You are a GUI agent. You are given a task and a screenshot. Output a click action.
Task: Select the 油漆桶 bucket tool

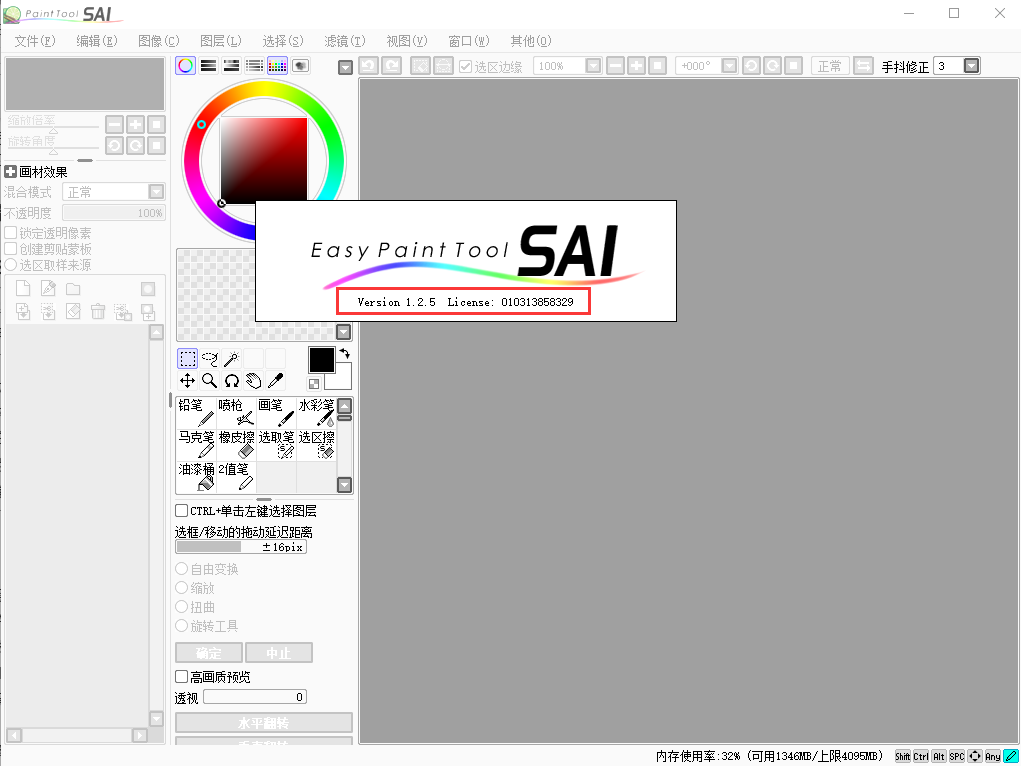[x=196, y=474]
